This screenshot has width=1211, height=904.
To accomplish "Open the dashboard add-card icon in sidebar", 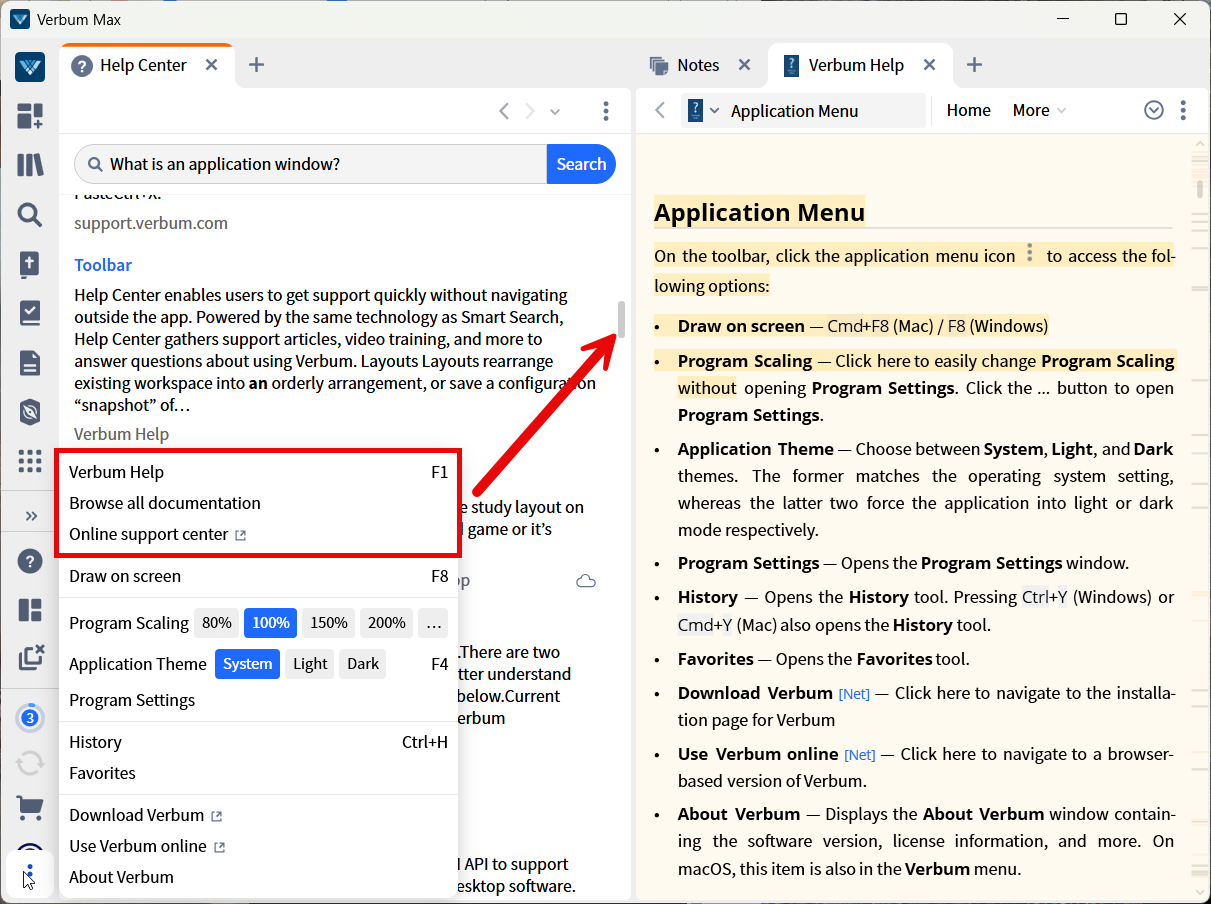I will [x=30, y=116].
